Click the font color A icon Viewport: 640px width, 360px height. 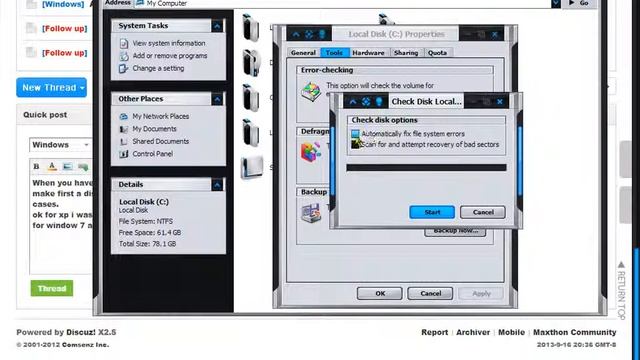[x=52, y=167]
